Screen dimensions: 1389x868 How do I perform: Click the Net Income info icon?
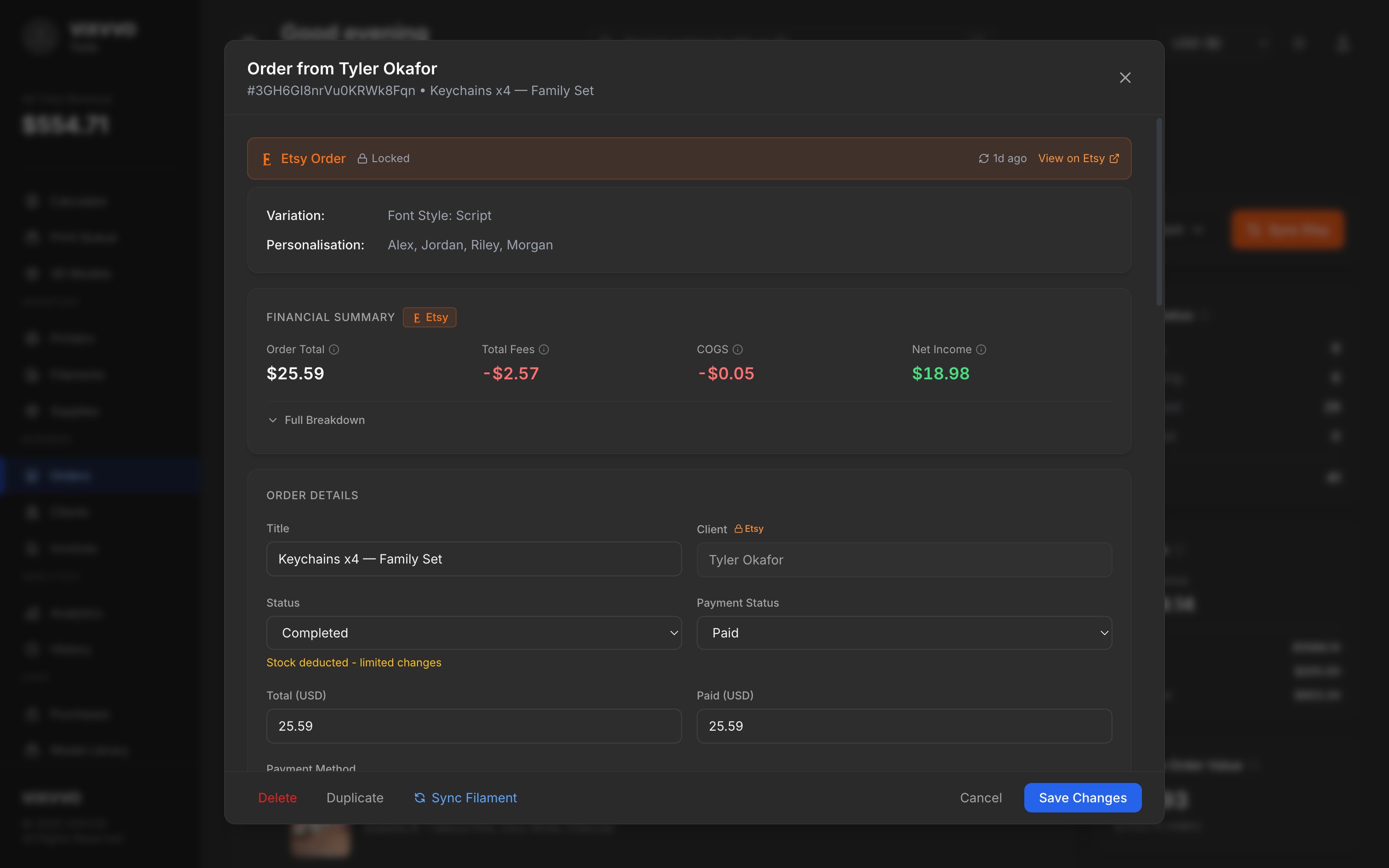tap(982, 349)
